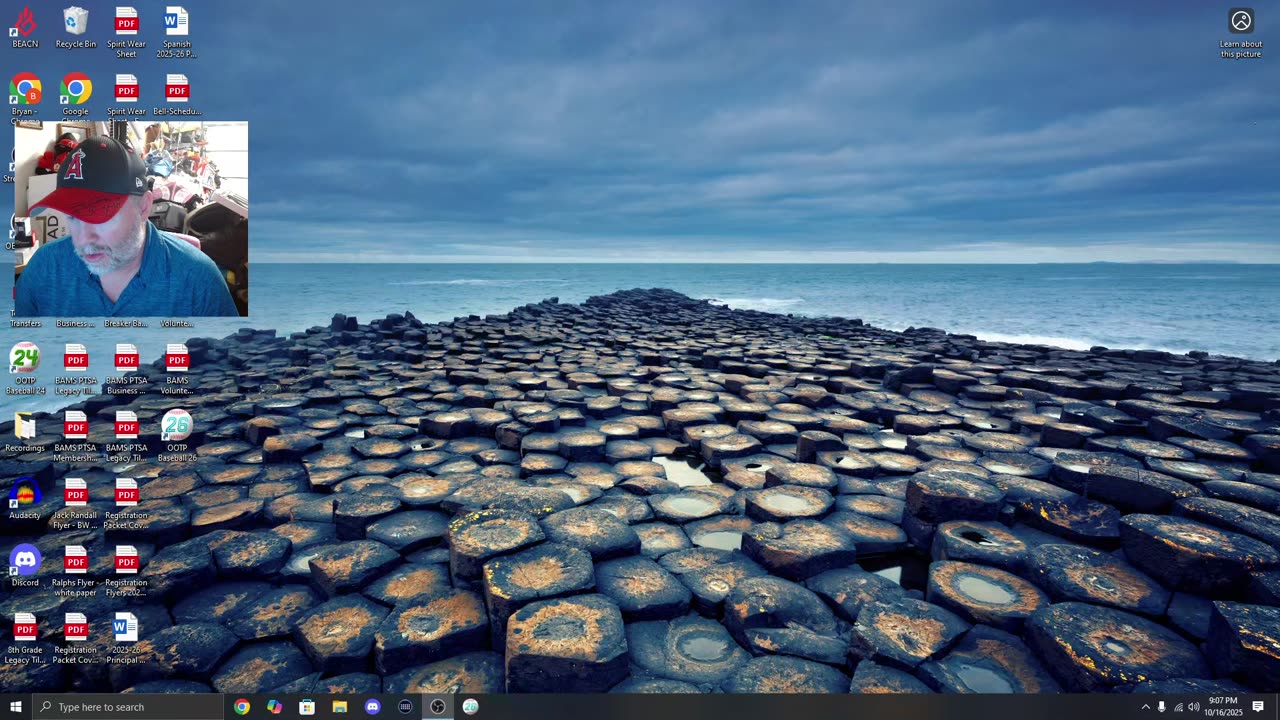1280x720 pixels.
Task: Select the Breaker Ba... desktop label
Action: coord(126,323)
